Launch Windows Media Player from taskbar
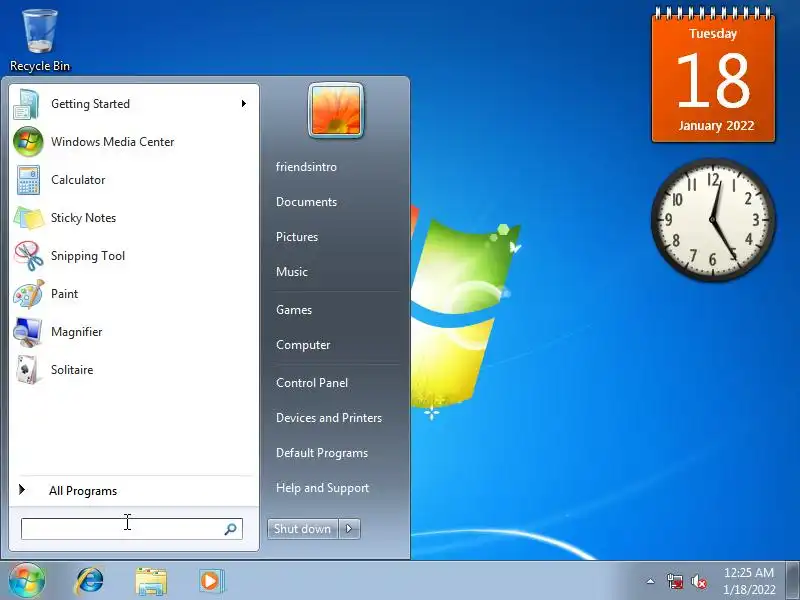 (211, 581)
